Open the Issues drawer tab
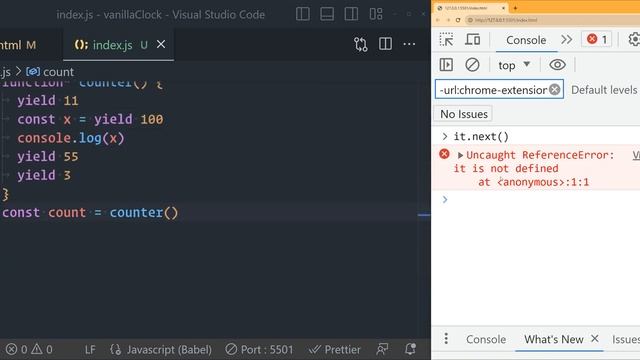The image size is (640, 360). (x=626, y=339)
